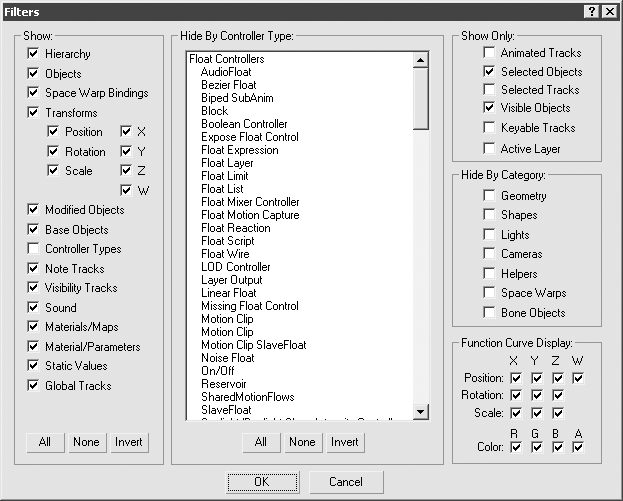Enable Animated Tracks under Show Only
Image resolution: width=623 pixels, height=501 pixels.
489,53
